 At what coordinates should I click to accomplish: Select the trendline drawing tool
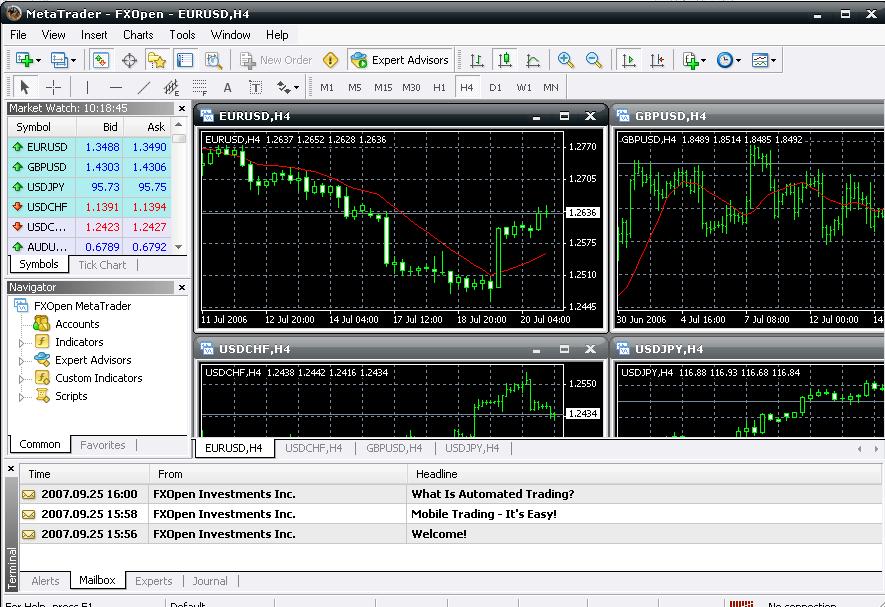tap(142, 87)
